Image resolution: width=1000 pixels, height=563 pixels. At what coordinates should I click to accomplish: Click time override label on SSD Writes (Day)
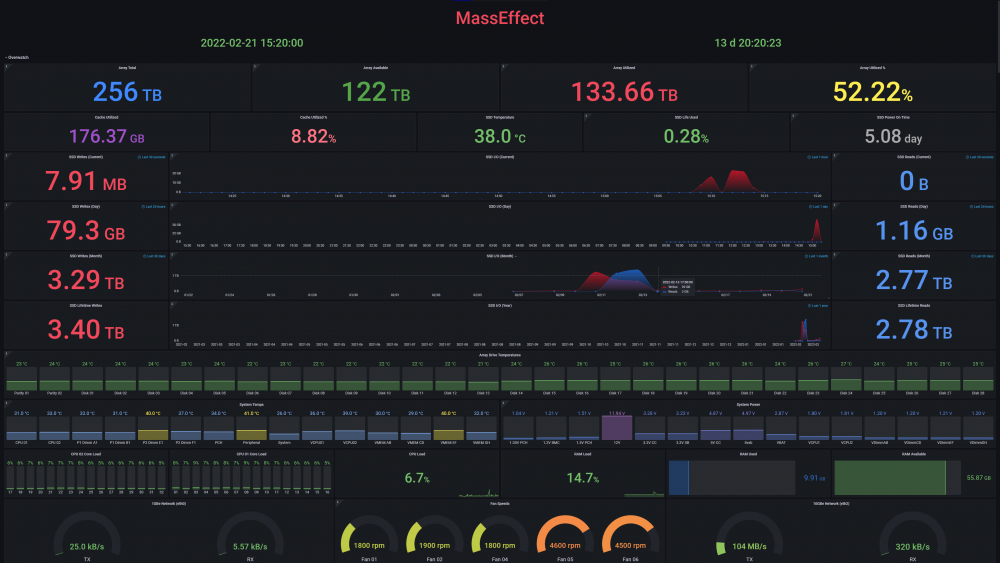click(153, 207)
